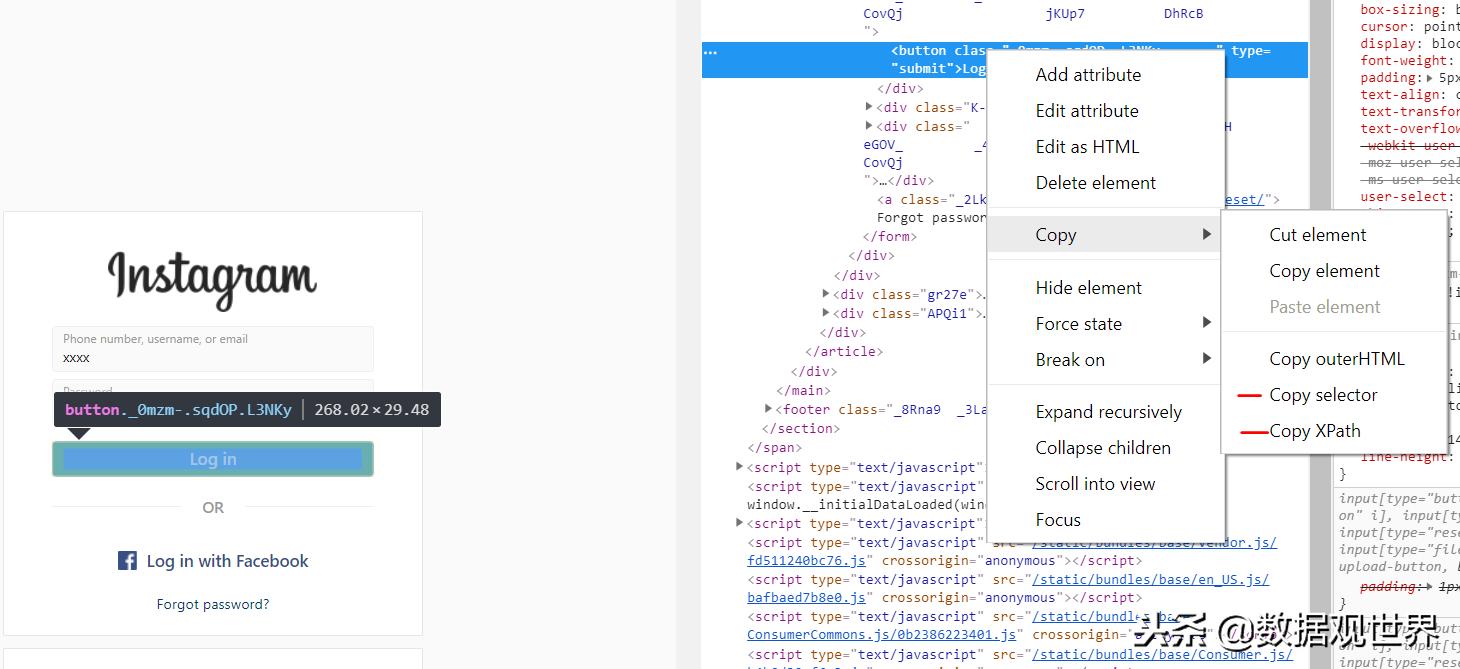Click Log in with Facebook link
1460x669 pixels.
[227, 561]
